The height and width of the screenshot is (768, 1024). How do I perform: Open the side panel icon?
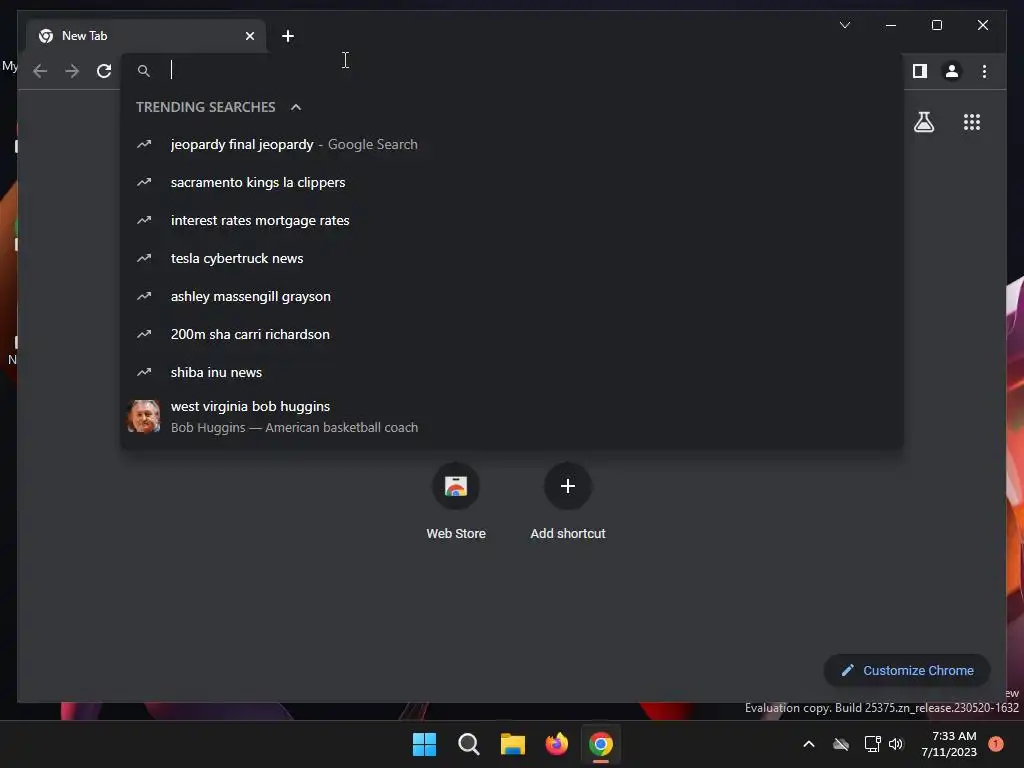coord(920,71)
